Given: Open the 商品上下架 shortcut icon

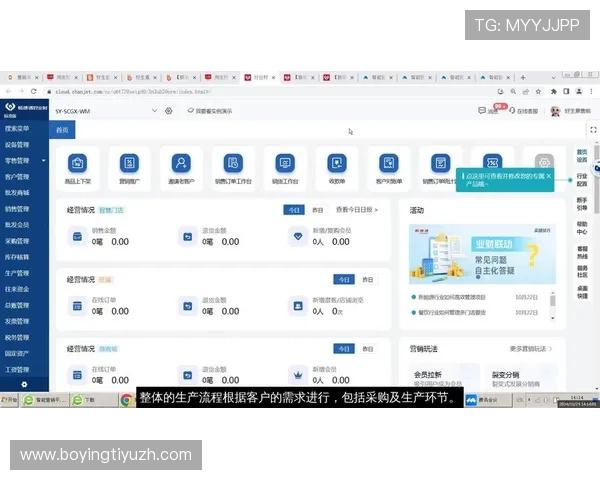Looking at the screenshot, I should pos(78,163).
